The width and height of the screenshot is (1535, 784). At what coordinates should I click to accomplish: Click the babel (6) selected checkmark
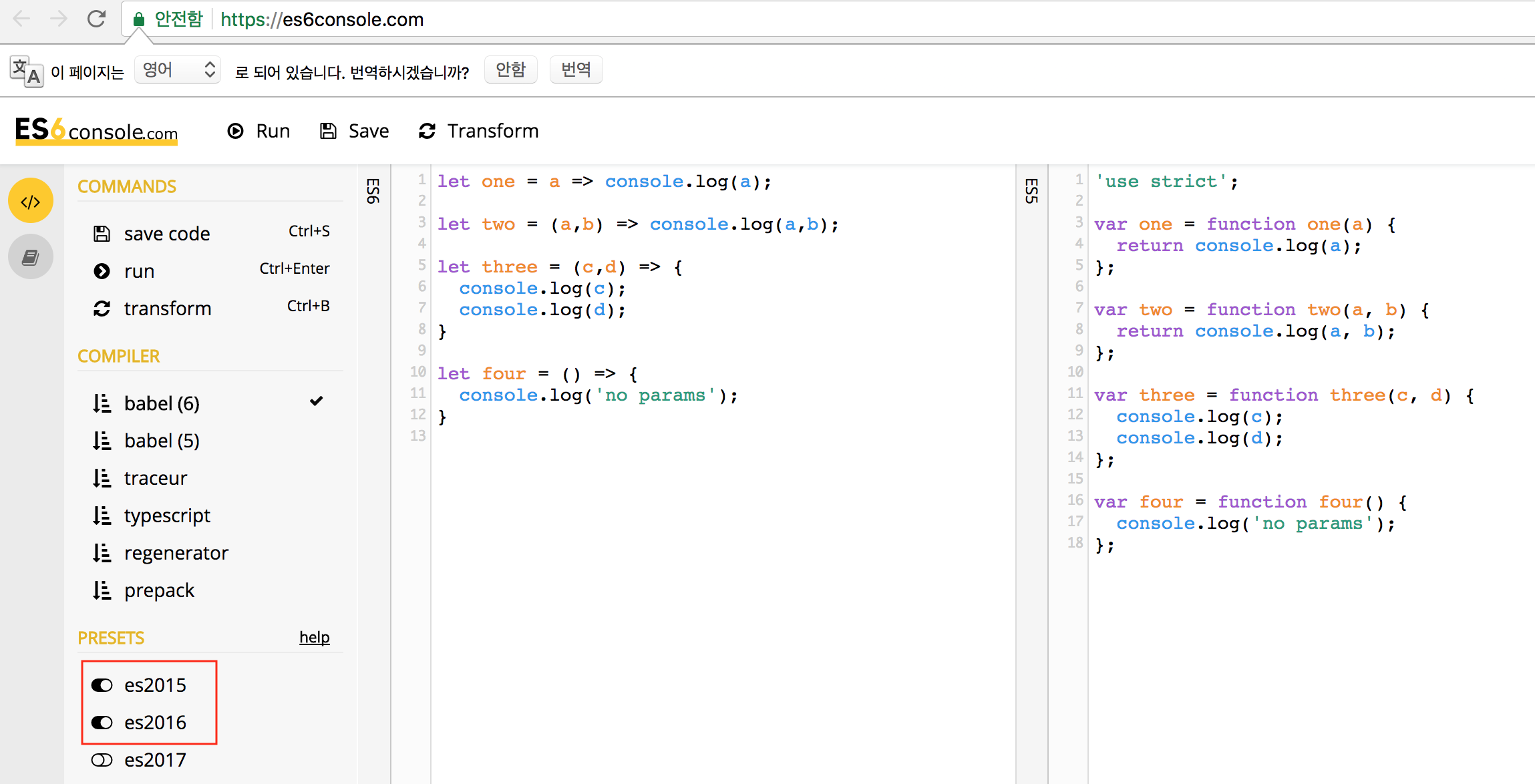coord(317,401)
